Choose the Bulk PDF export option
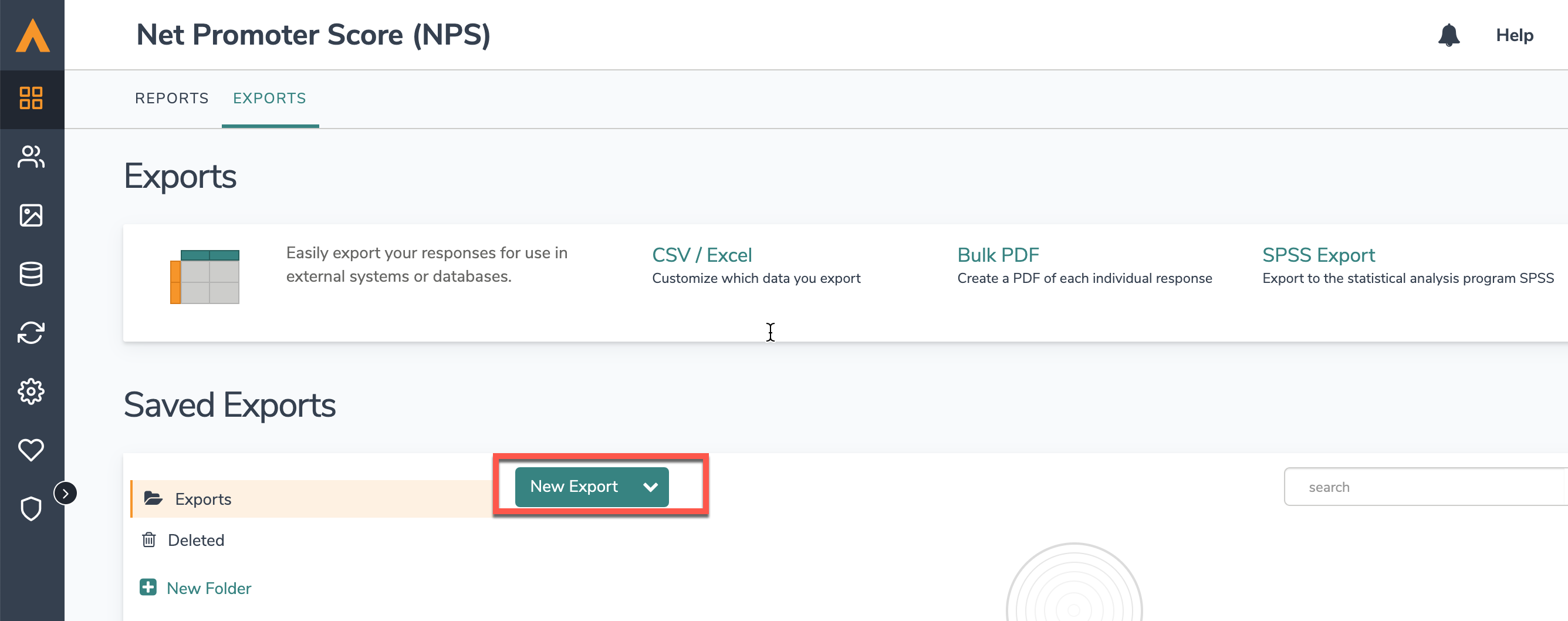Viewport: 1568px width, 621px height. click(998, 255)
